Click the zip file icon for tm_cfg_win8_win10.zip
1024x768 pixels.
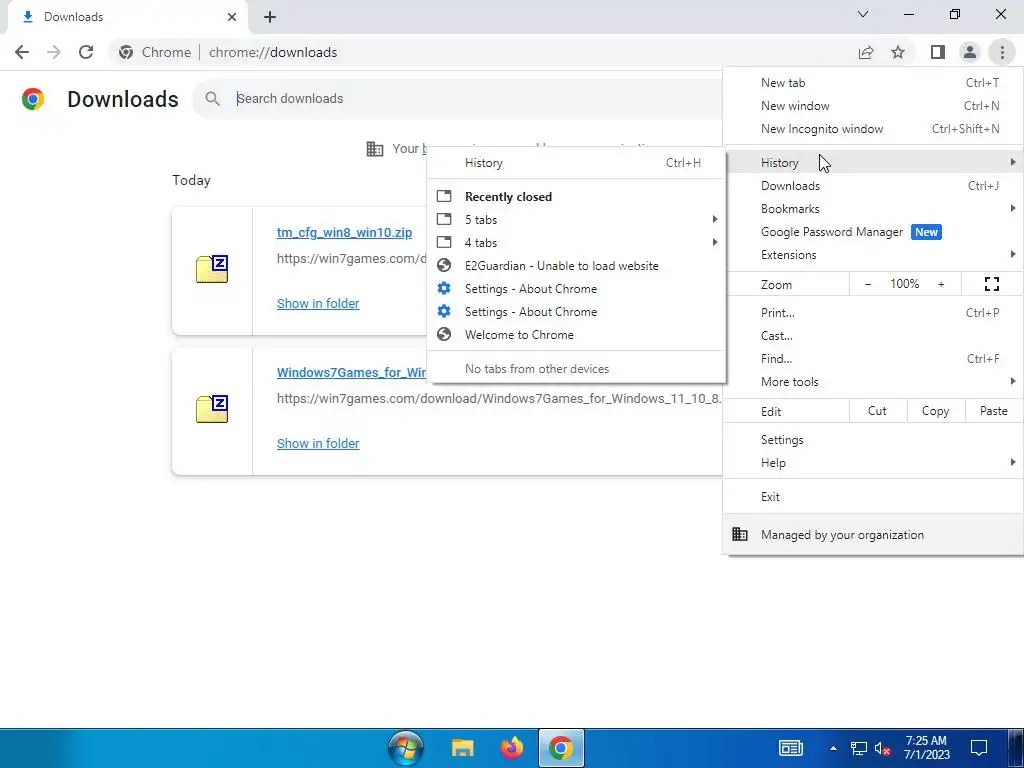click(x=212, y=269)
